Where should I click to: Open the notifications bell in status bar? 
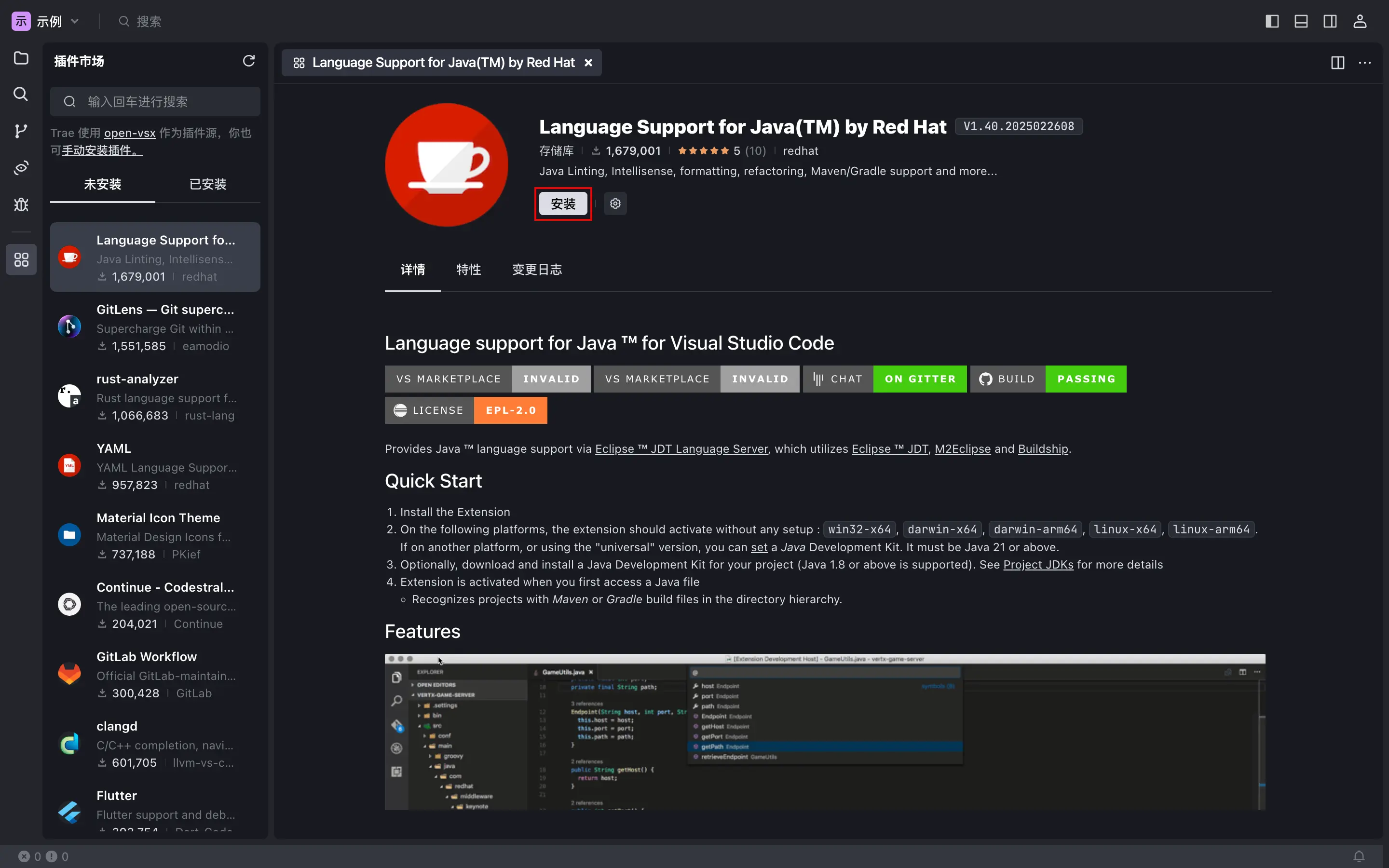click(1359, 856)
